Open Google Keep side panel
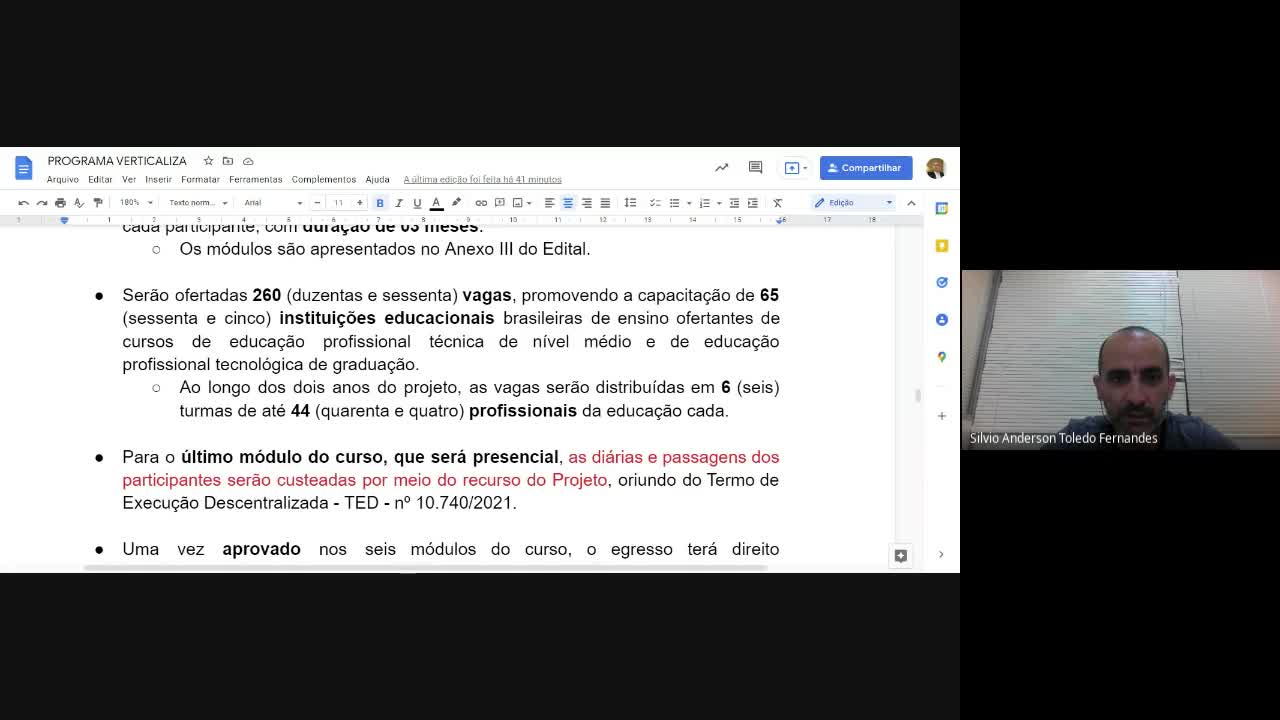 (x=941, y=245)
